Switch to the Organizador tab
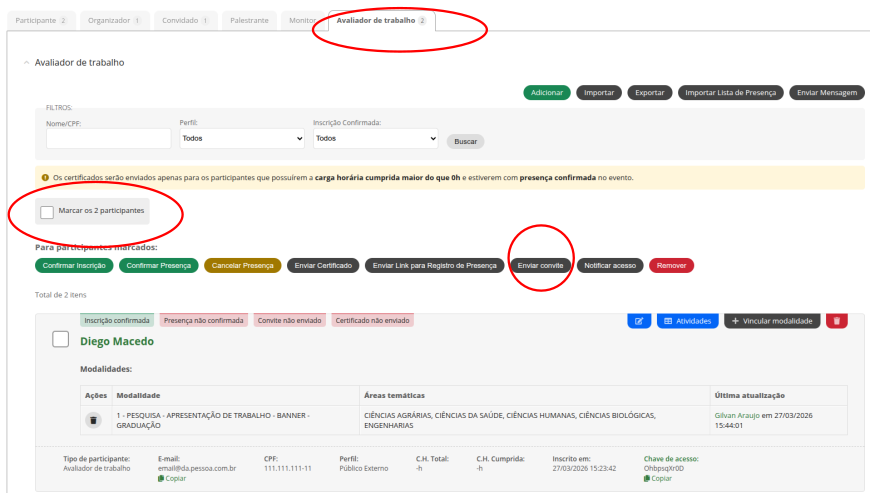This screenshot has height=493, width=891. coord(114,20)
